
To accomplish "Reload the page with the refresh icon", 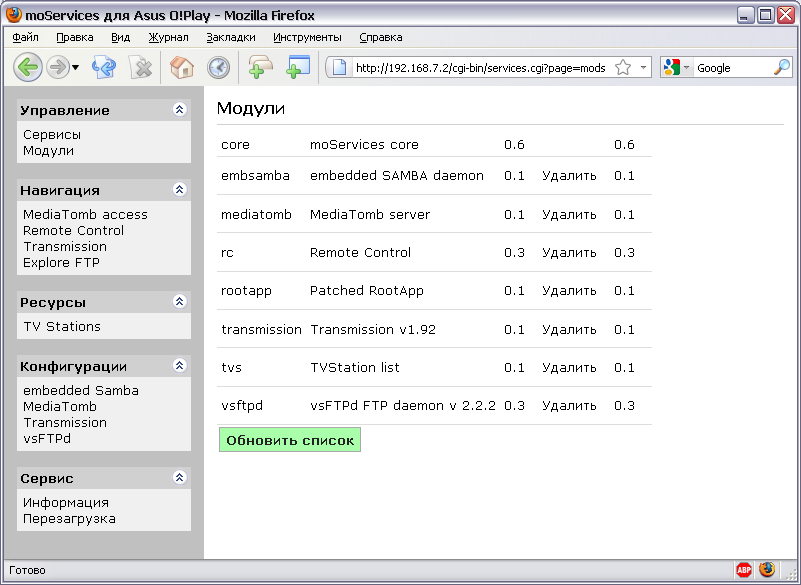I will [104, 68].
